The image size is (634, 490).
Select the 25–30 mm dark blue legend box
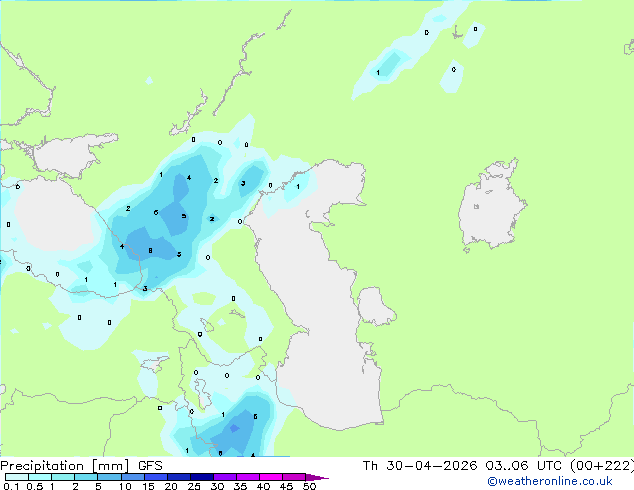(202, 477)
